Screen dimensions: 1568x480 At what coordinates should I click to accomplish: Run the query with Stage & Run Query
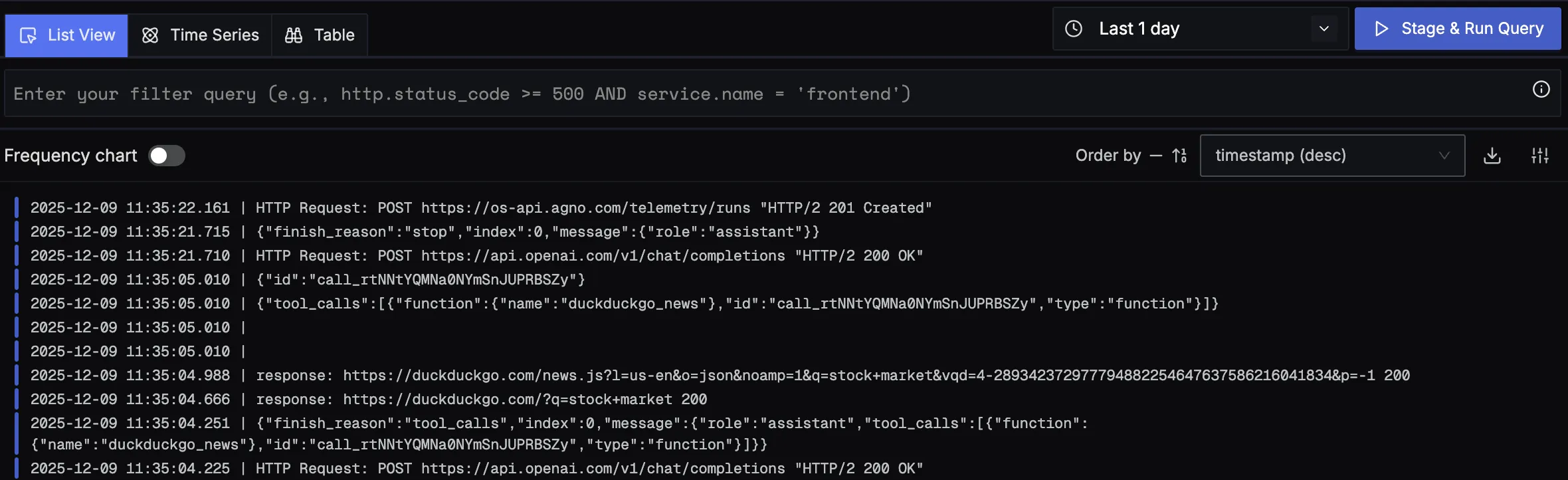(1458, 29)
